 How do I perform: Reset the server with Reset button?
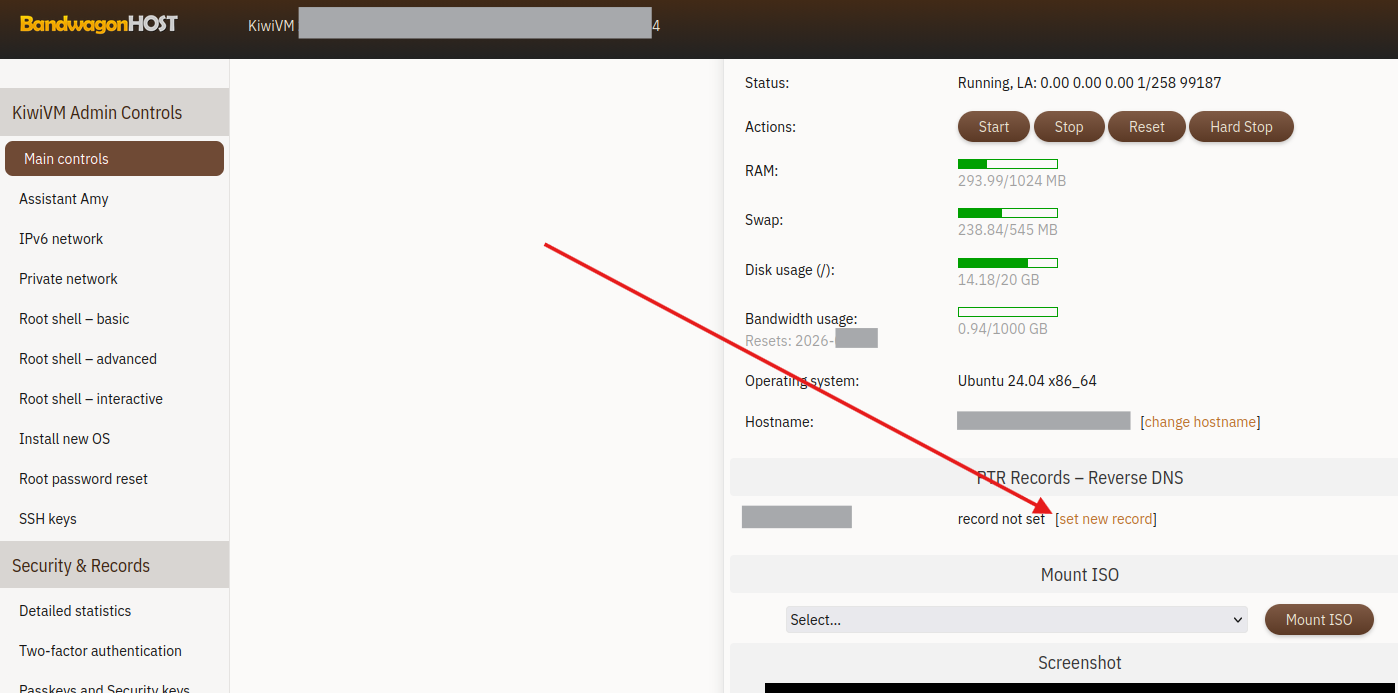point(1147,127)
